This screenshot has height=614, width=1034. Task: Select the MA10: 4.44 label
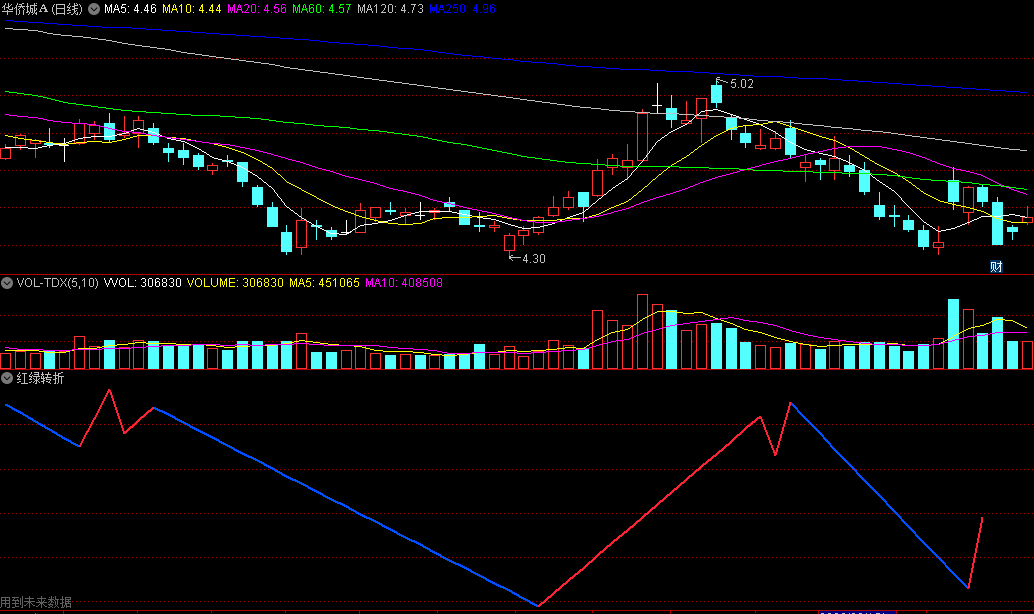tap(191, 9)
